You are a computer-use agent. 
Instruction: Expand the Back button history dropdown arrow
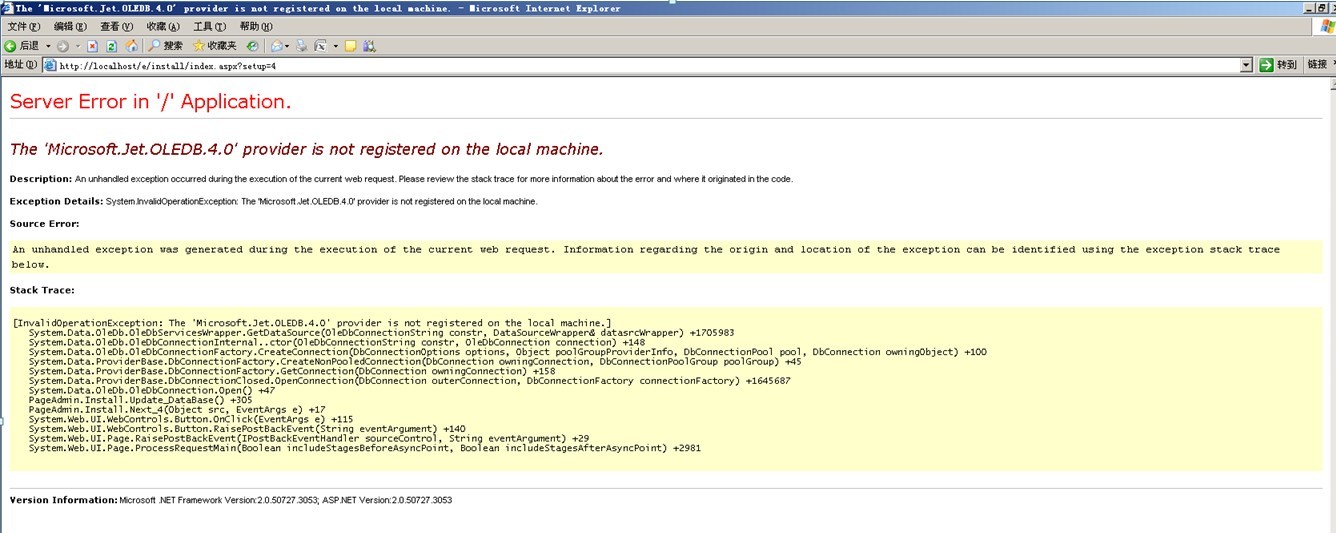(47, 46)
